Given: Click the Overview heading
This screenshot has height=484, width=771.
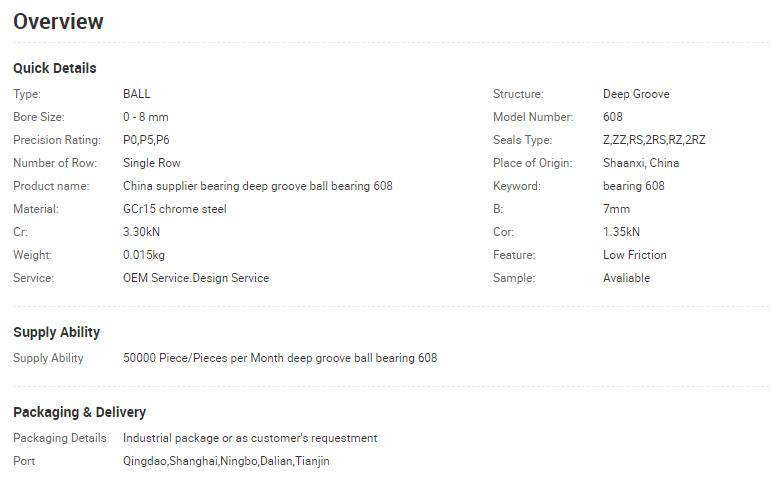Looking at the screenshot, I should (x=58, y=21).
